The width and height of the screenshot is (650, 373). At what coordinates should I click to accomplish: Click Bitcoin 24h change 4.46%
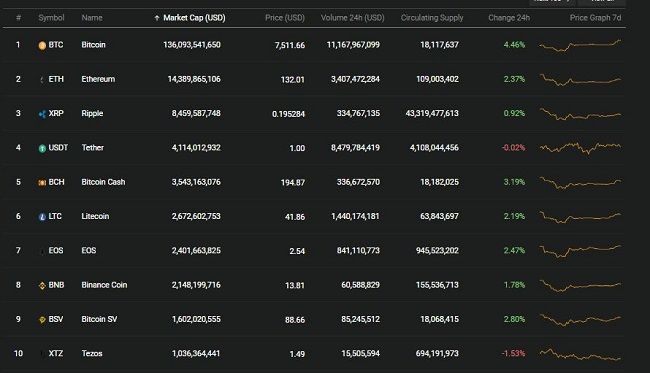pos(514,45)
